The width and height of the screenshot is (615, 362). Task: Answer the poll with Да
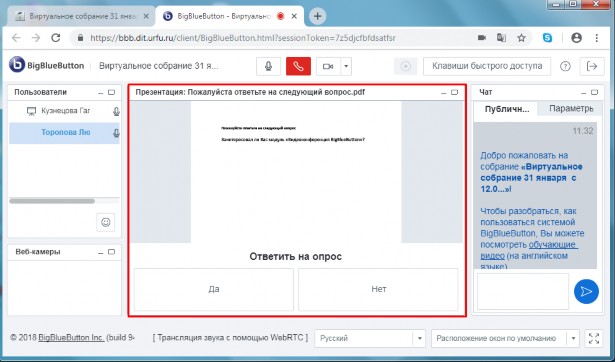(214, 289)
